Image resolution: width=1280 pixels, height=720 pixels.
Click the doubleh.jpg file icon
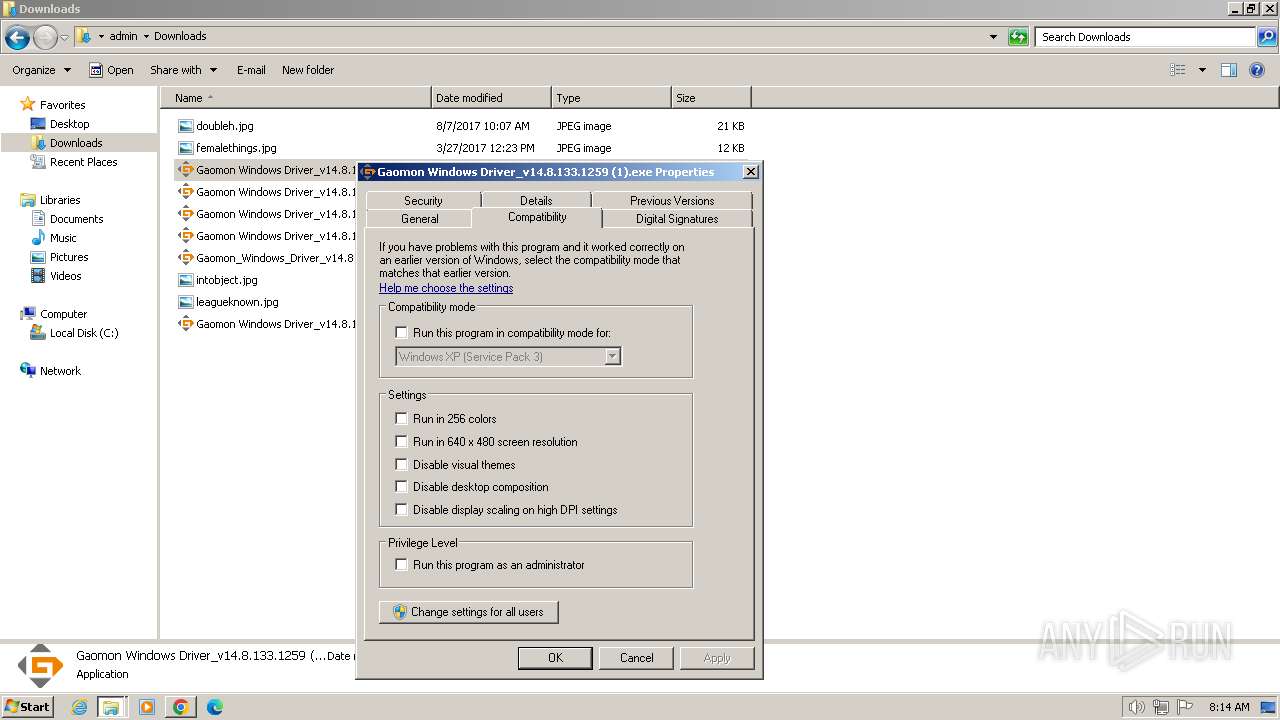click(x=185, y=126)
